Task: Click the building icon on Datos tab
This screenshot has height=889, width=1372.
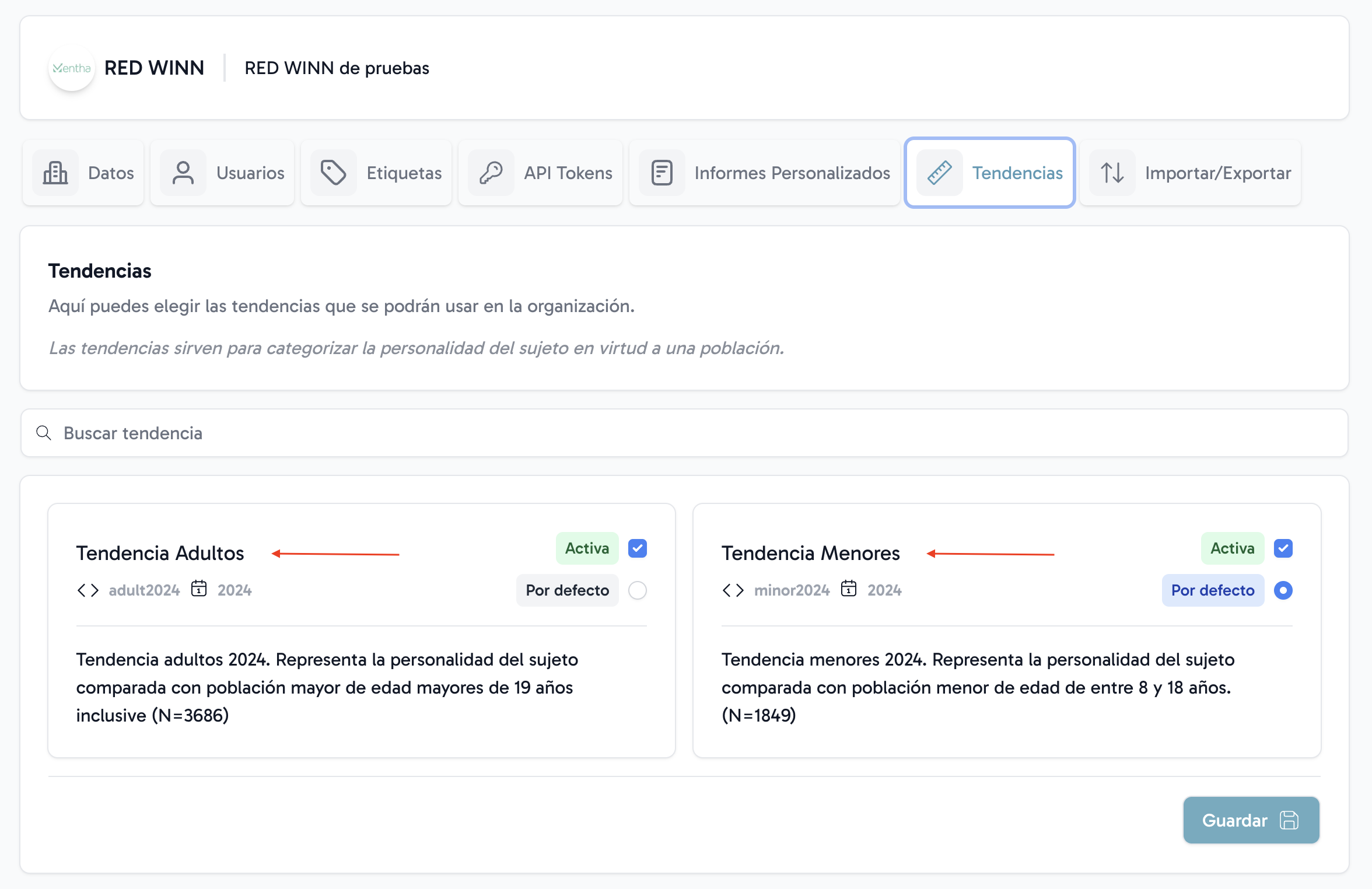Action: coord(55,173)
